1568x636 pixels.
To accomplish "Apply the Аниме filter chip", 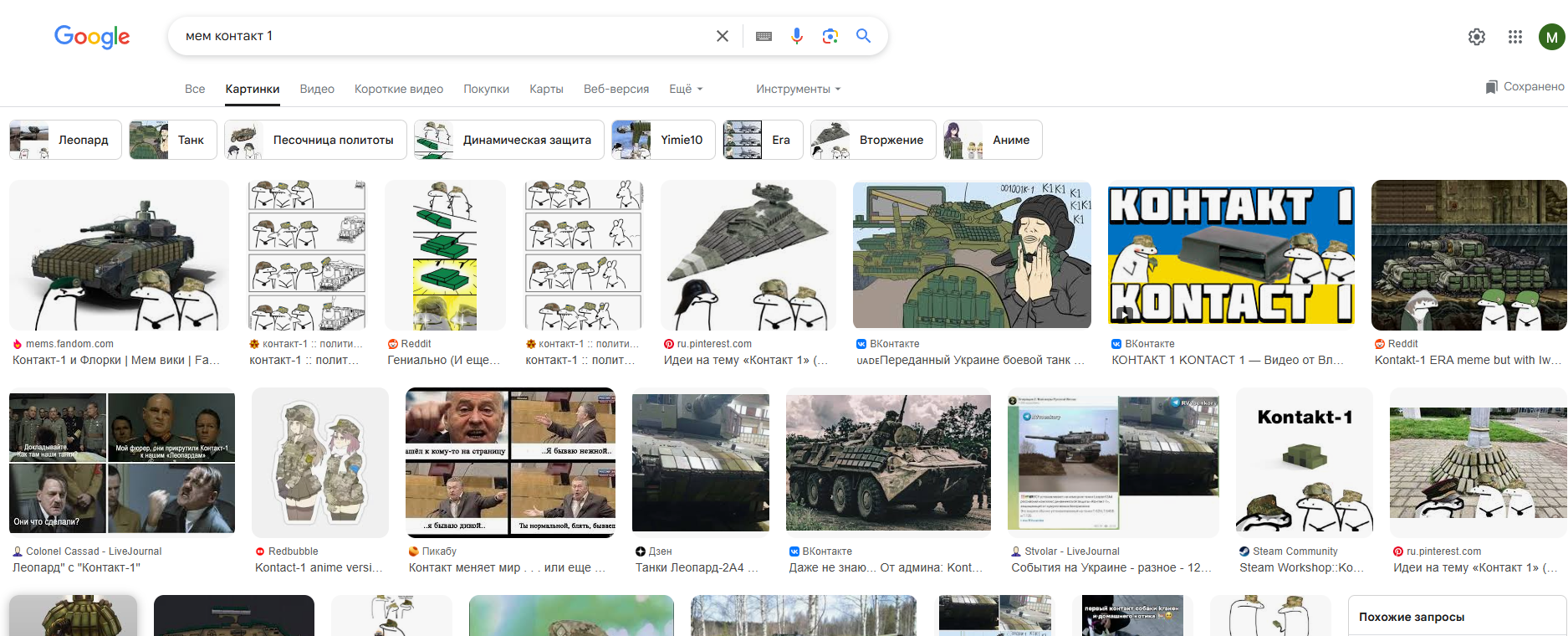I will tap(993, 140).
